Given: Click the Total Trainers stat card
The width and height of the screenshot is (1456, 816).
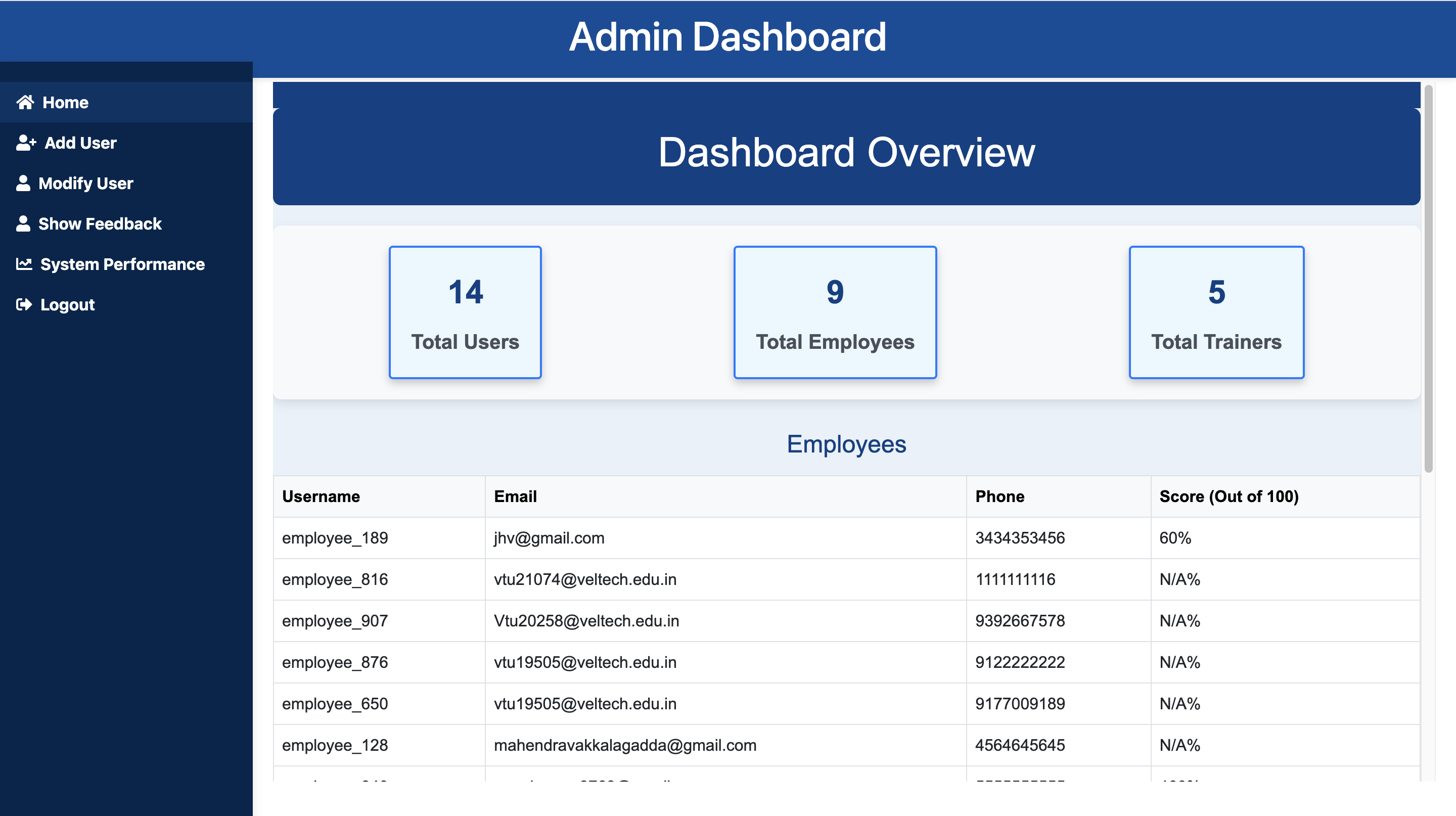Looking at the screenshot, I should (1216, 312).
